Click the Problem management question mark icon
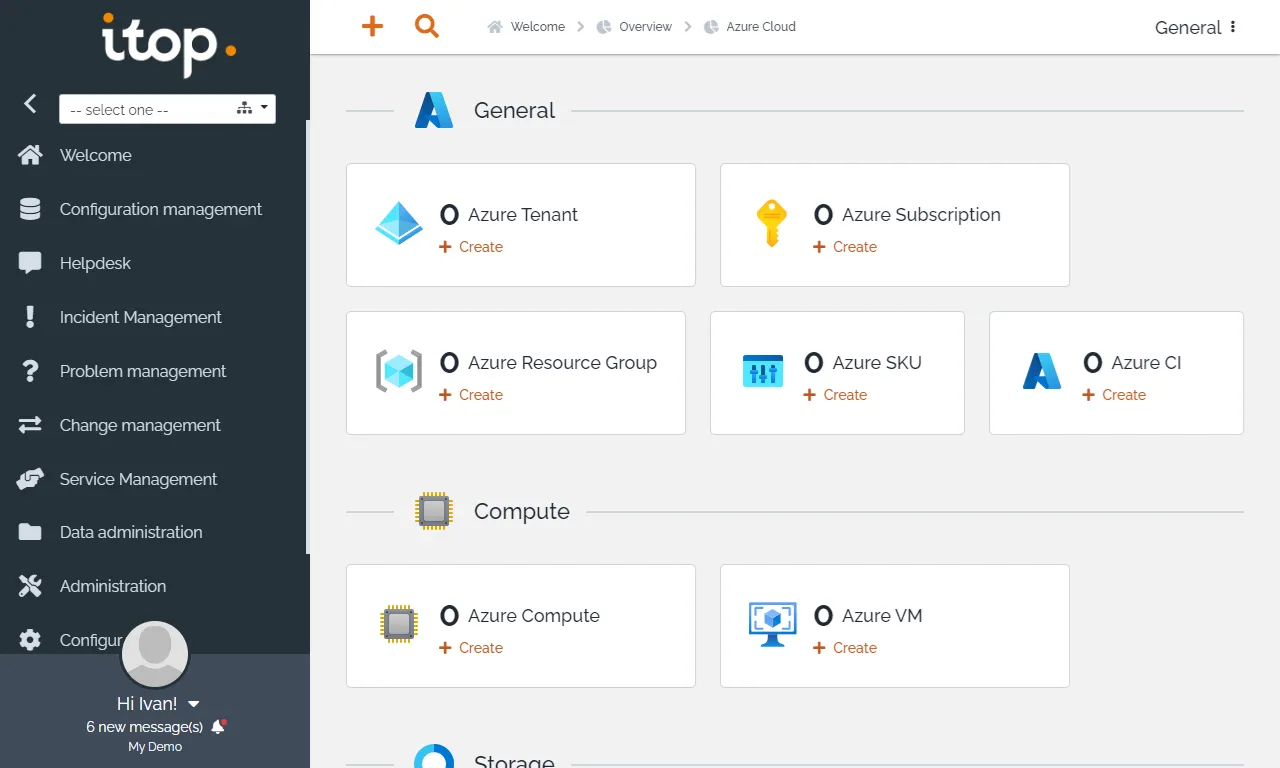 click(x=30, y=371)
